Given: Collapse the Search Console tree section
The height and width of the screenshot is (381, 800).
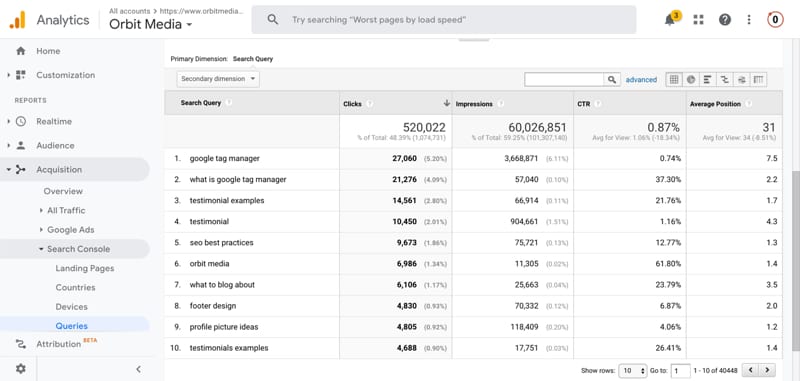Looking at the screenshot, I should tap(41, 249).
